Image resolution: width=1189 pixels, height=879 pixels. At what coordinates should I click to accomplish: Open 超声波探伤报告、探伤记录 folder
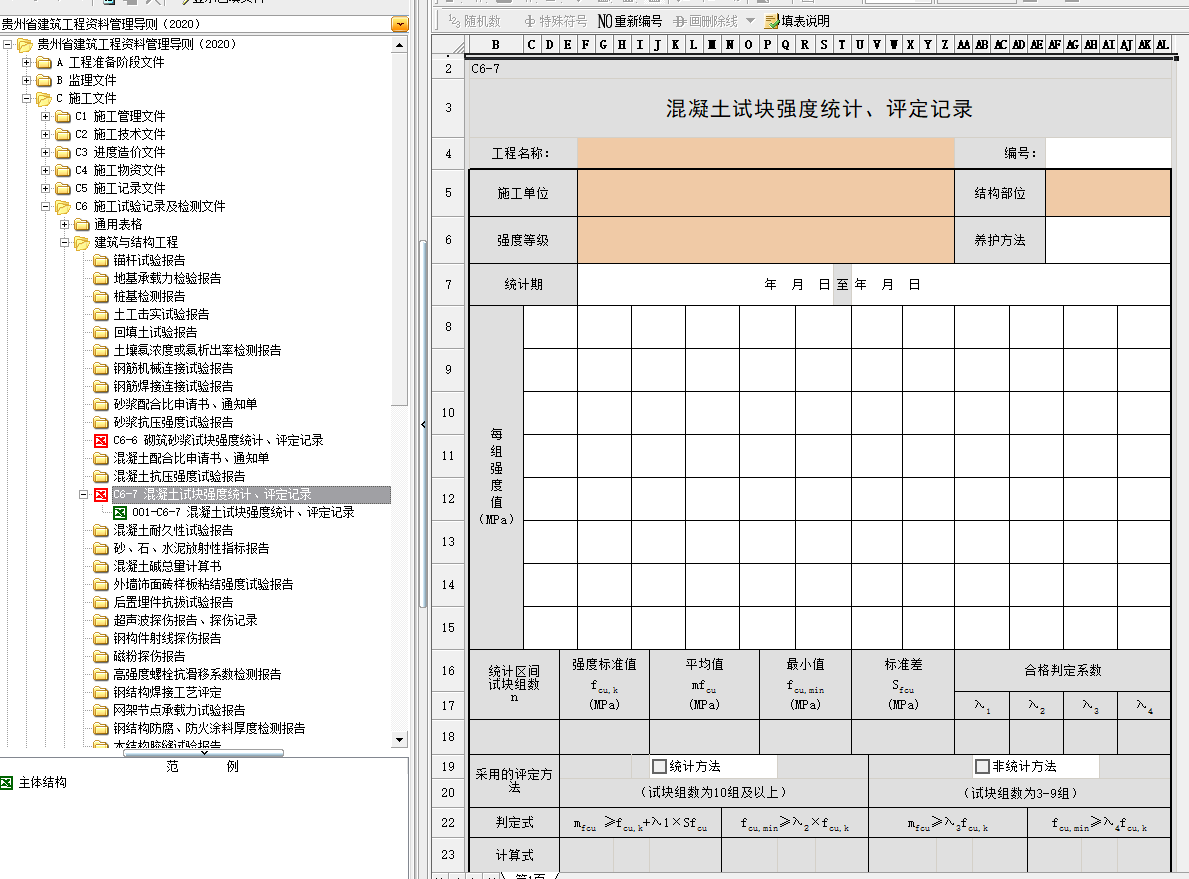pyautogui.click(x=185, y=620)
